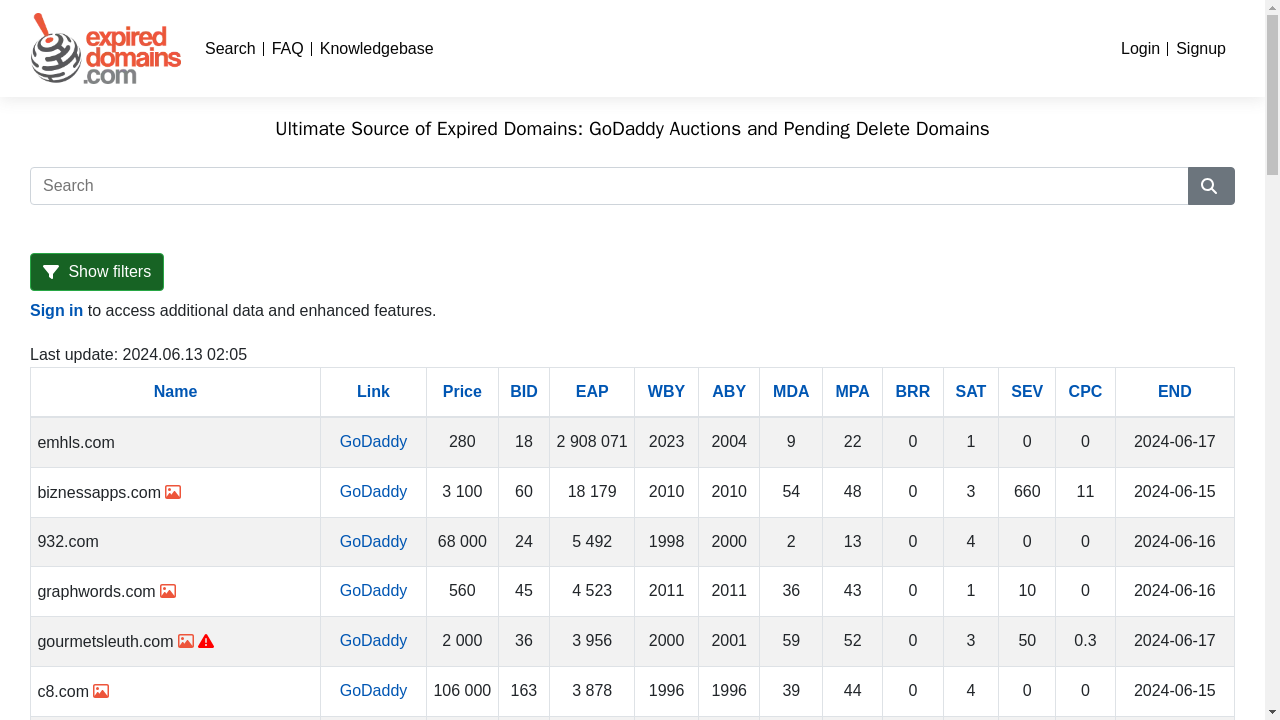
Task: Open the Knowledgebase section
Action: click(376, 48)
